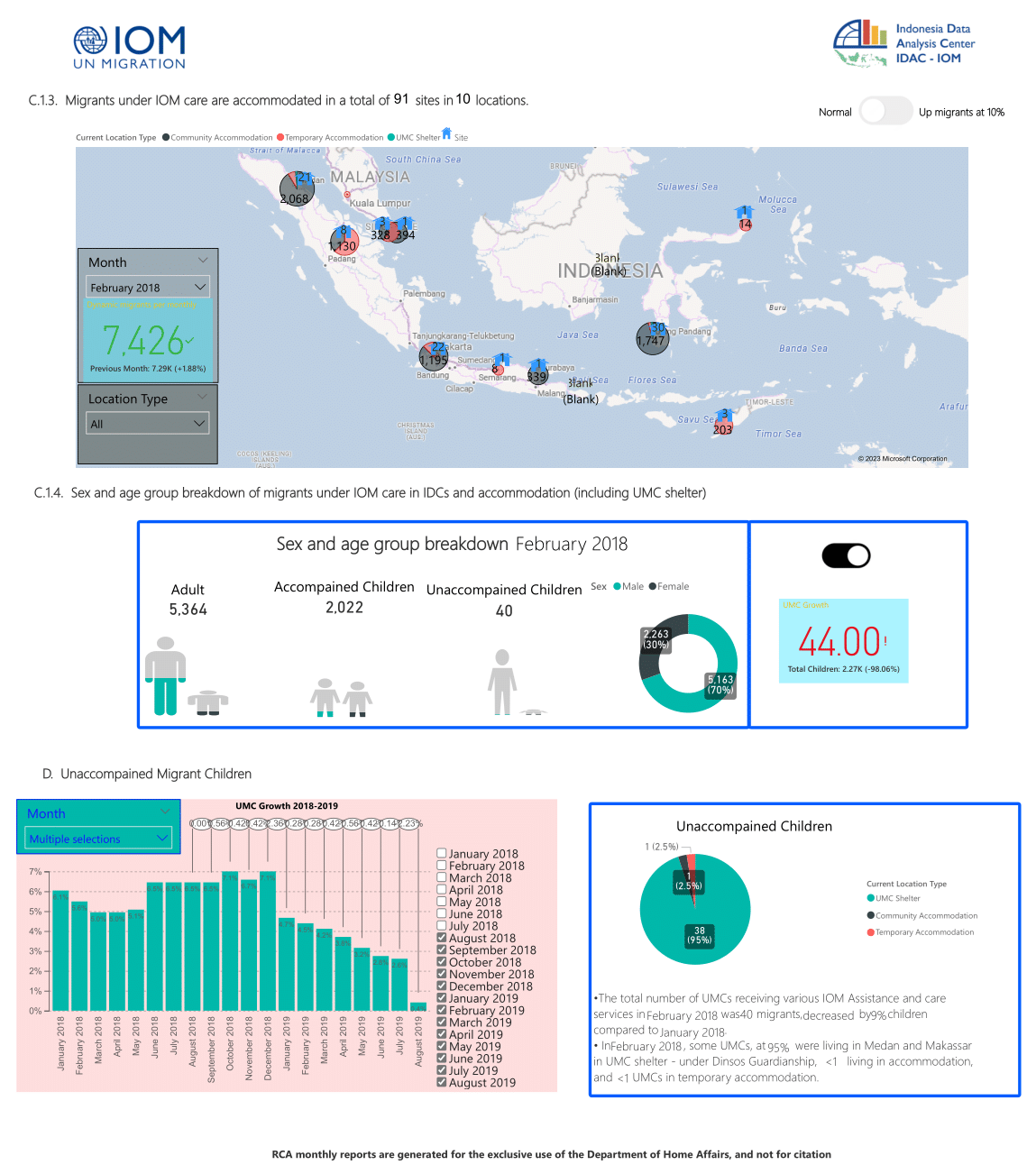This screenshot has width=1036, height=1174.
Task: Check the January 2018 checkbox
Action: tap(442, 853)
